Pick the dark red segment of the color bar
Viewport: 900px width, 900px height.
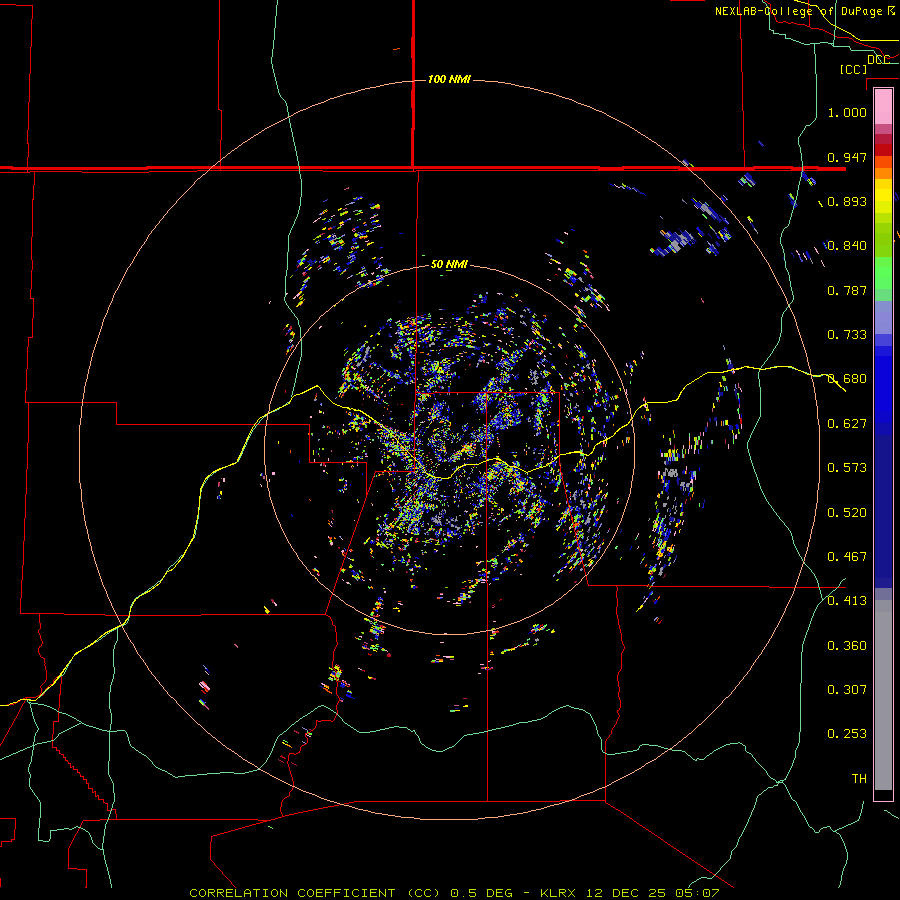tap(883, 149)
